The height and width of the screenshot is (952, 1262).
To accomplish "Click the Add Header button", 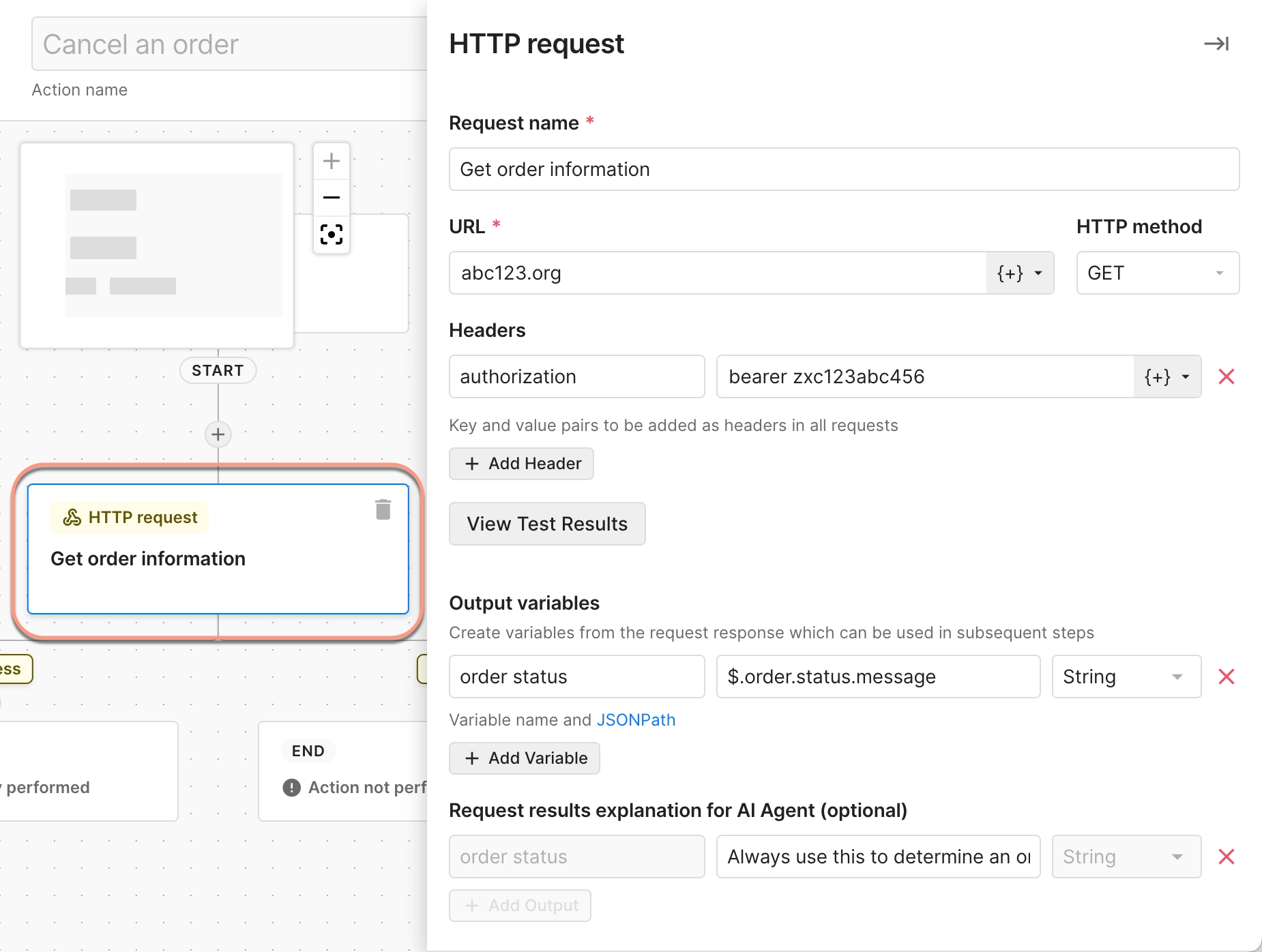I will pyautogui.click(x=521, y=464).
